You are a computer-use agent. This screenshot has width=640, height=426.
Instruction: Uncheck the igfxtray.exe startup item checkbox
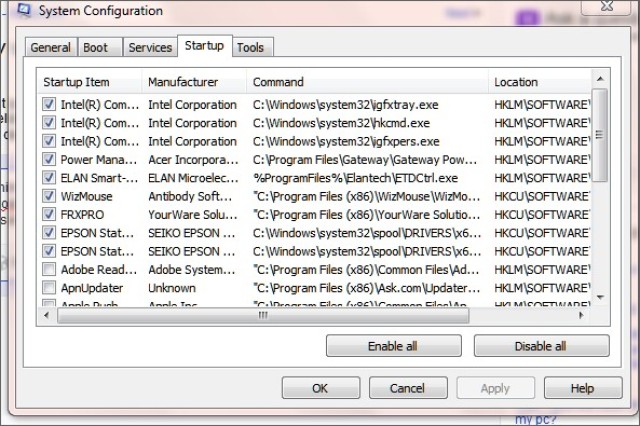click(49, 104)
